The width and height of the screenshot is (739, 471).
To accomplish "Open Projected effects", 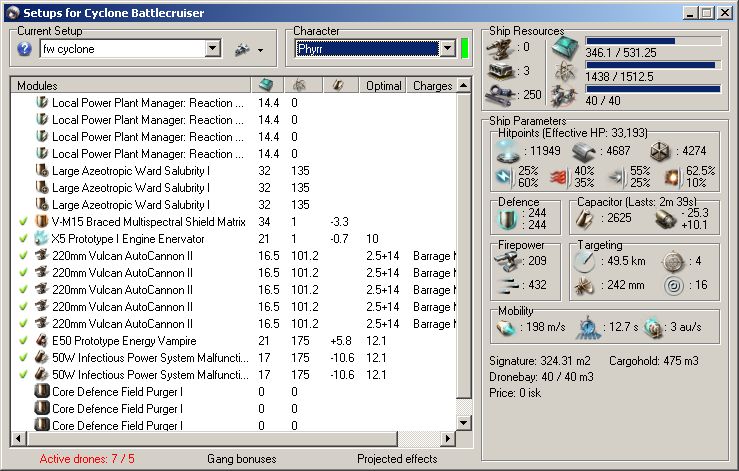I will 397,459.
